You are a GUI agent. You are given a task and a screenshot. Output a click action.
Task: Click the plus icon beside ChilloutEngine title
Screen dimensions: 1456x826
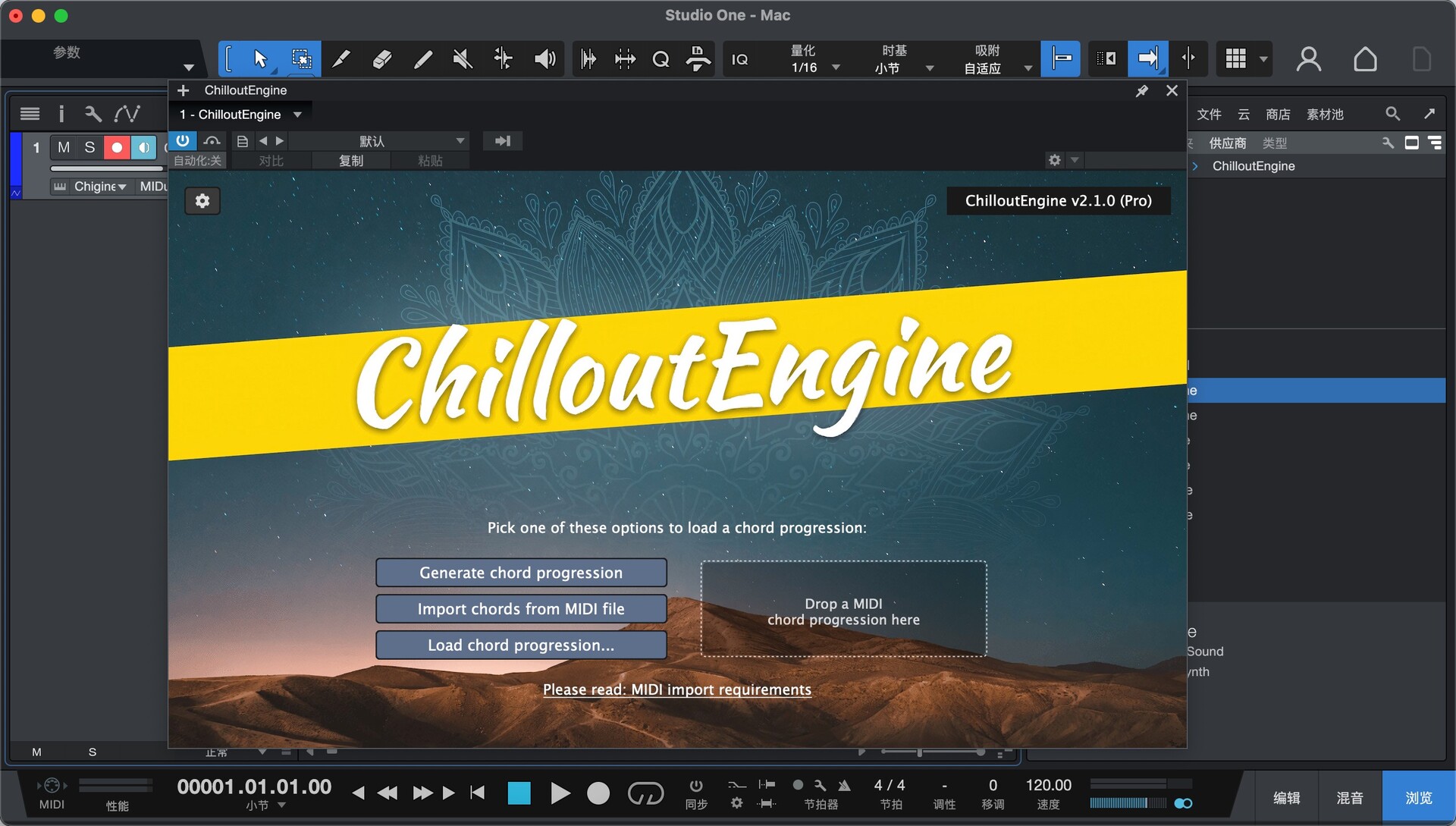[183, 90]
